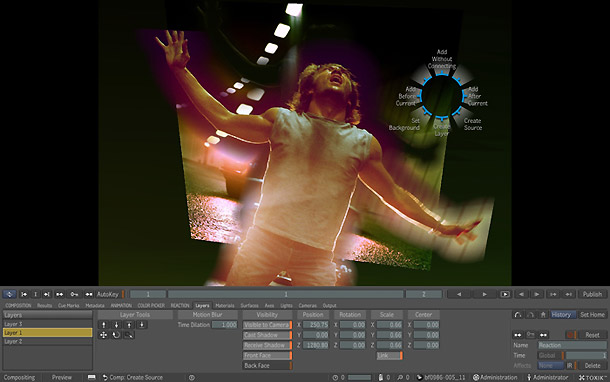Click the Administrator user icon

click(529, 377)
